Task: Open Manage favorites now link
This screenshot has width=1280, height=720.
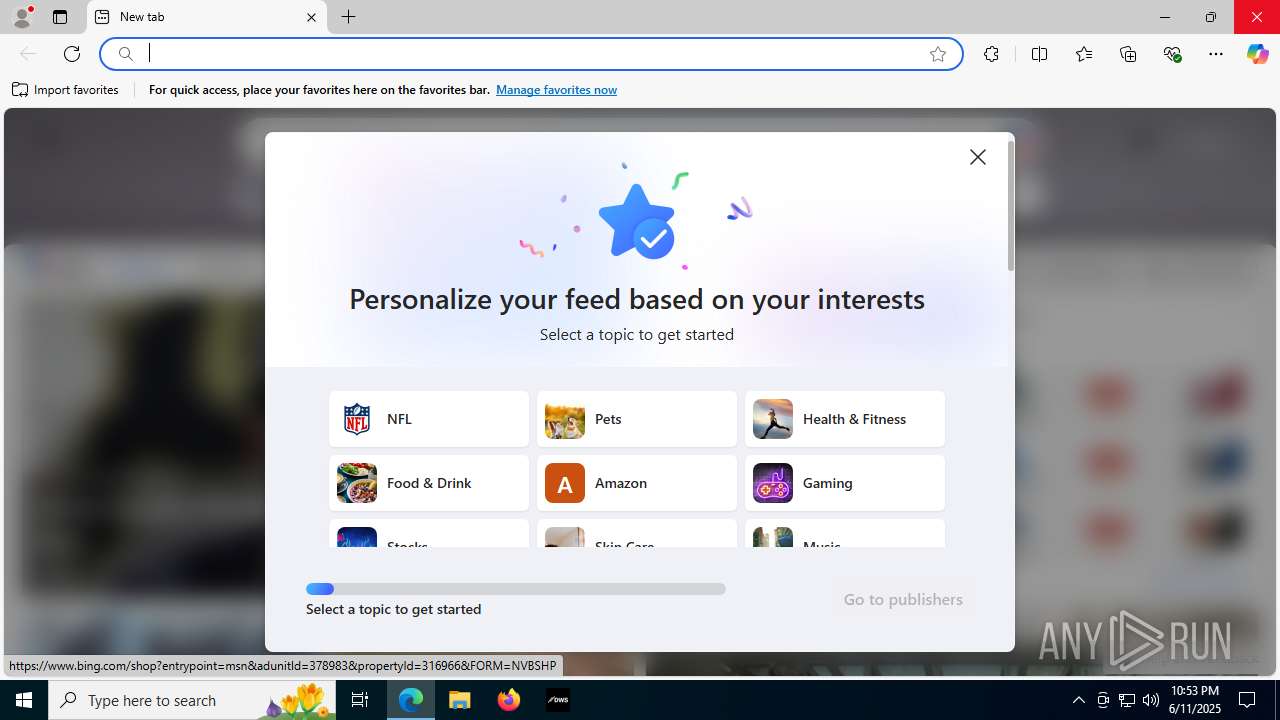Action: 556,90
